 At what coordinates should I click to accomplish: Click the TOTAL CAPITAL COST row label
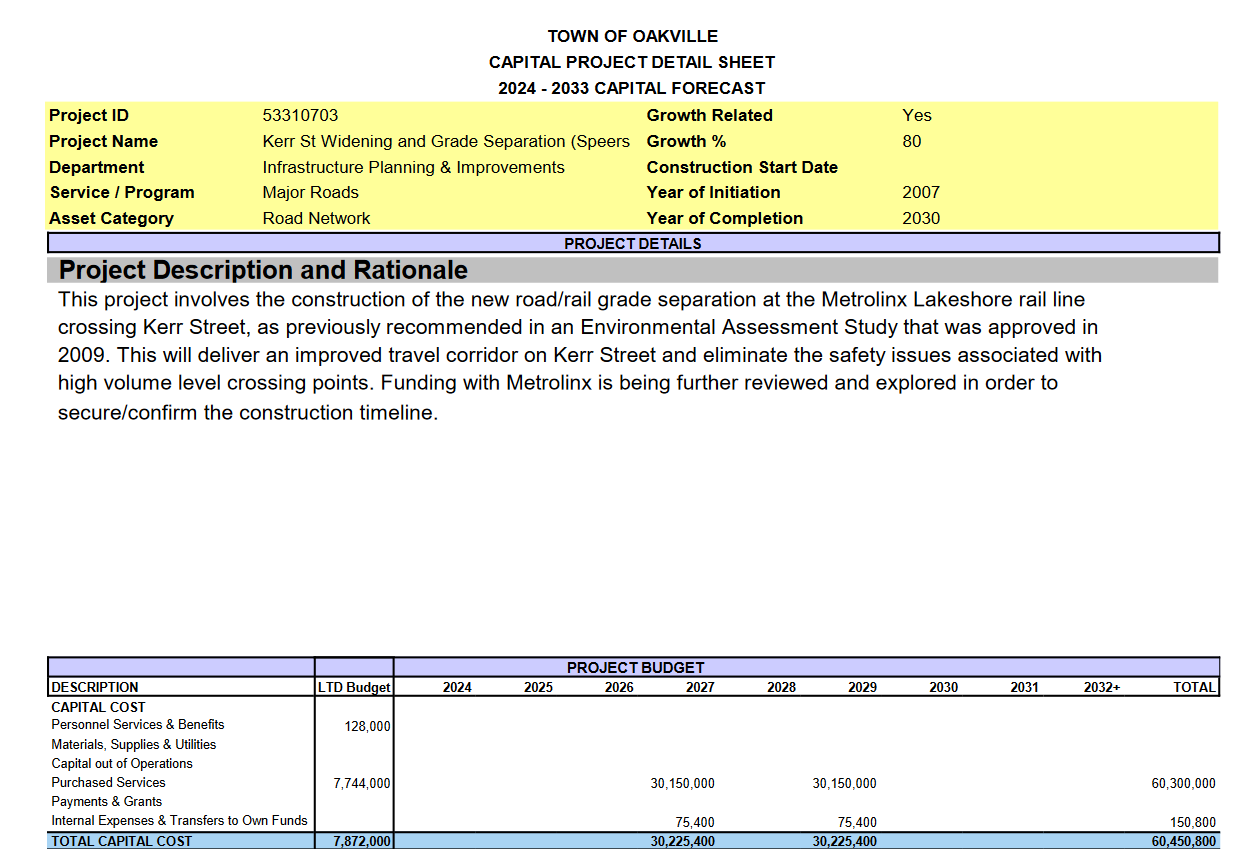(121, 841)
